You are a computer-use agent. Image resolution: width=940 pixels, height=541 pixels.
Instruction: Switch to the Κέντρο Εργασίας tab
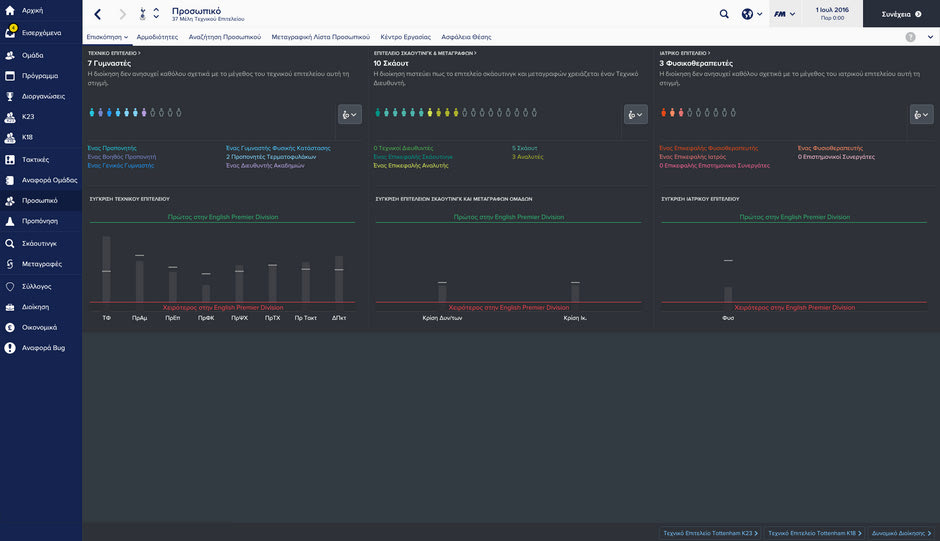(404, 37)
